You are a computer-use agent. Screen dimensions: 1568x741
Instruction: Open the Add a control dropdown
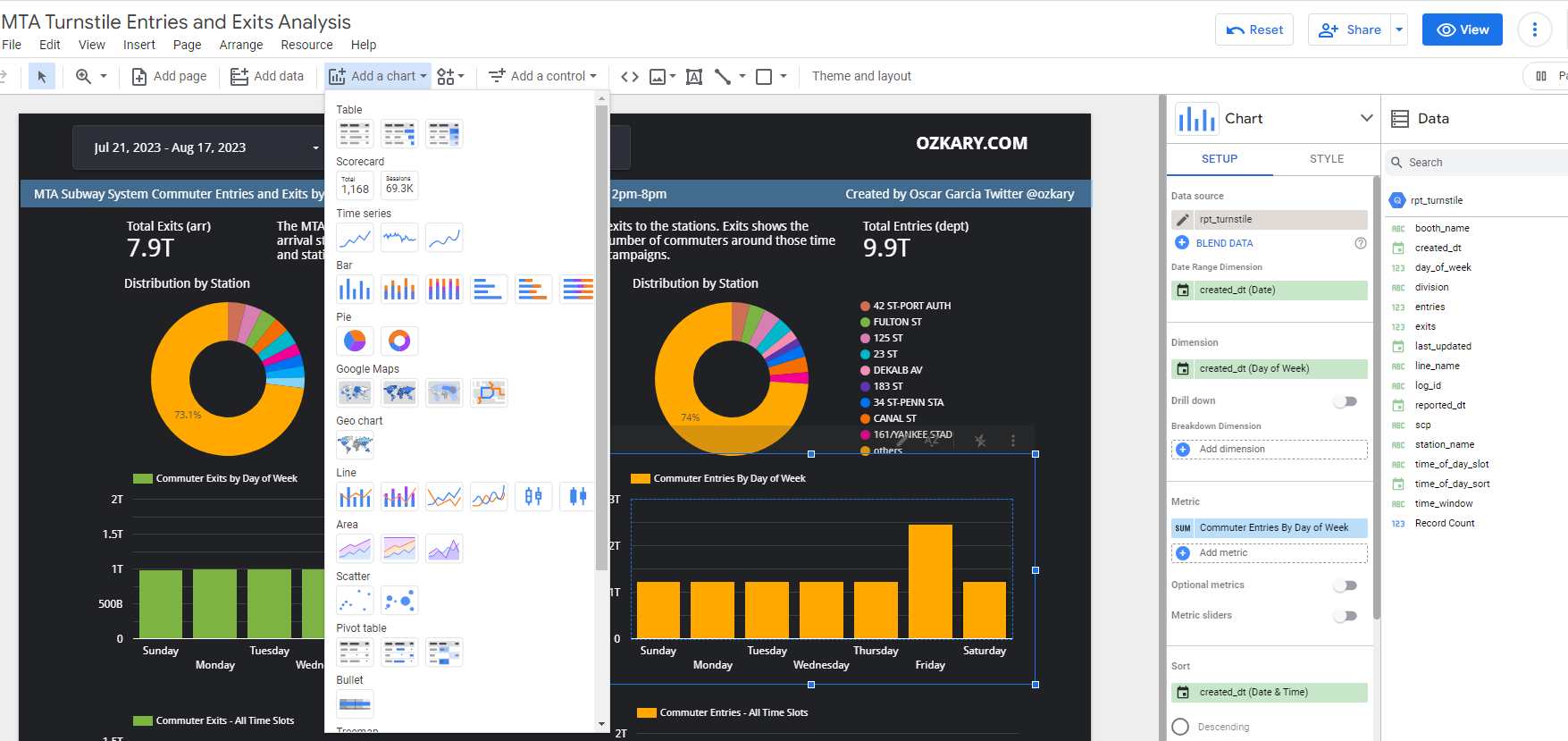(543, 77)
